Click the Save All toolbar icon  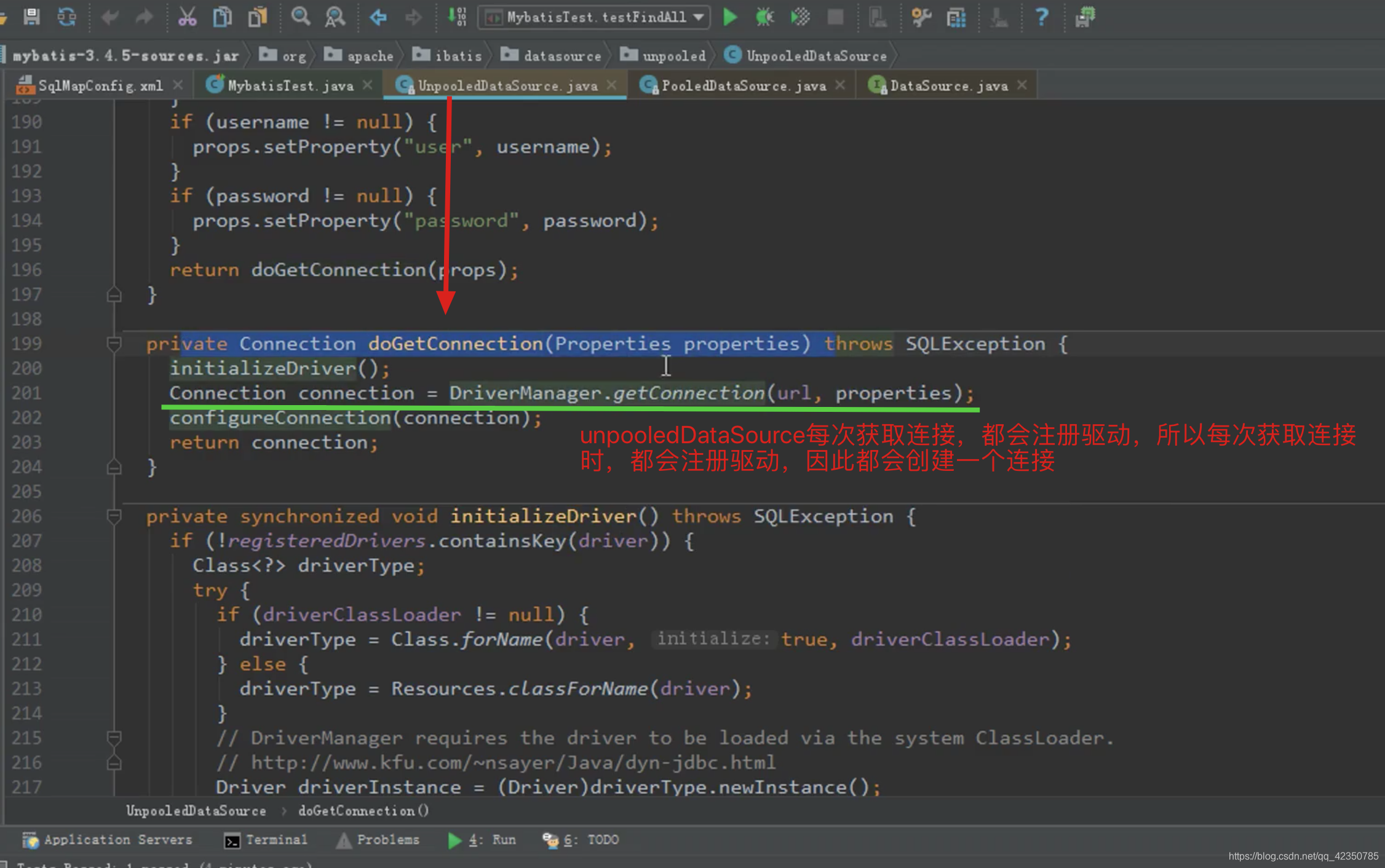[x=31, y=17]
